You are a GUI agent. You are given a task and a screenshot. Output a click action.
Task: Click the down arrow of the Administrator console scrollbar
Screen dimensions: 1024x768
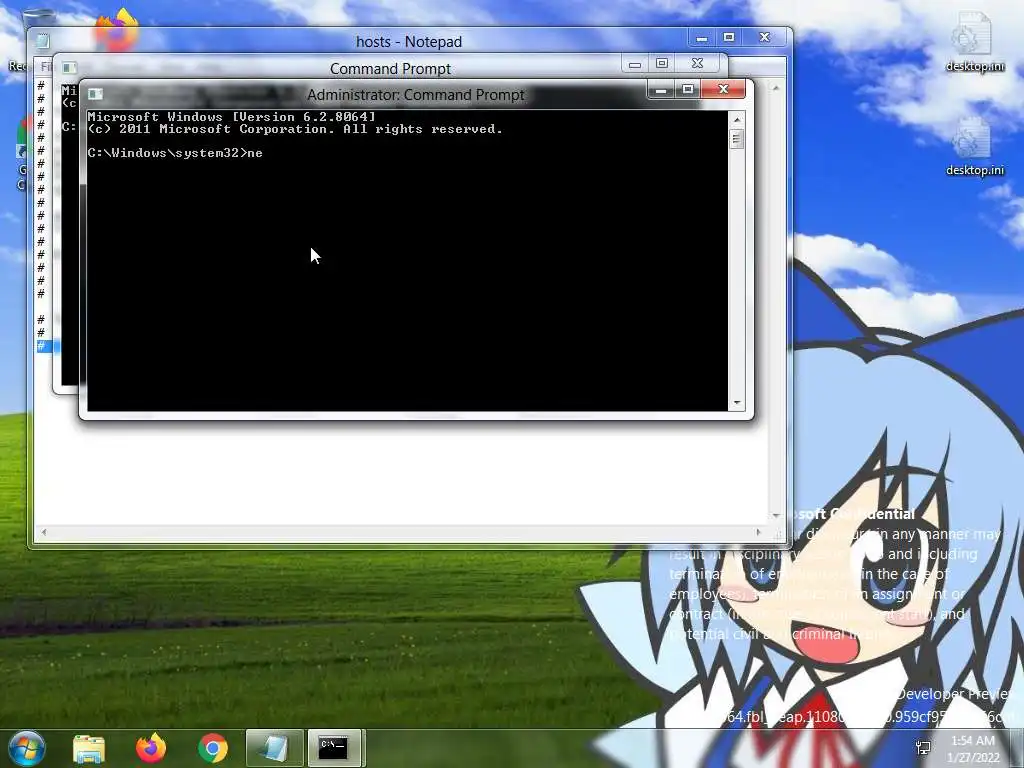737,403
